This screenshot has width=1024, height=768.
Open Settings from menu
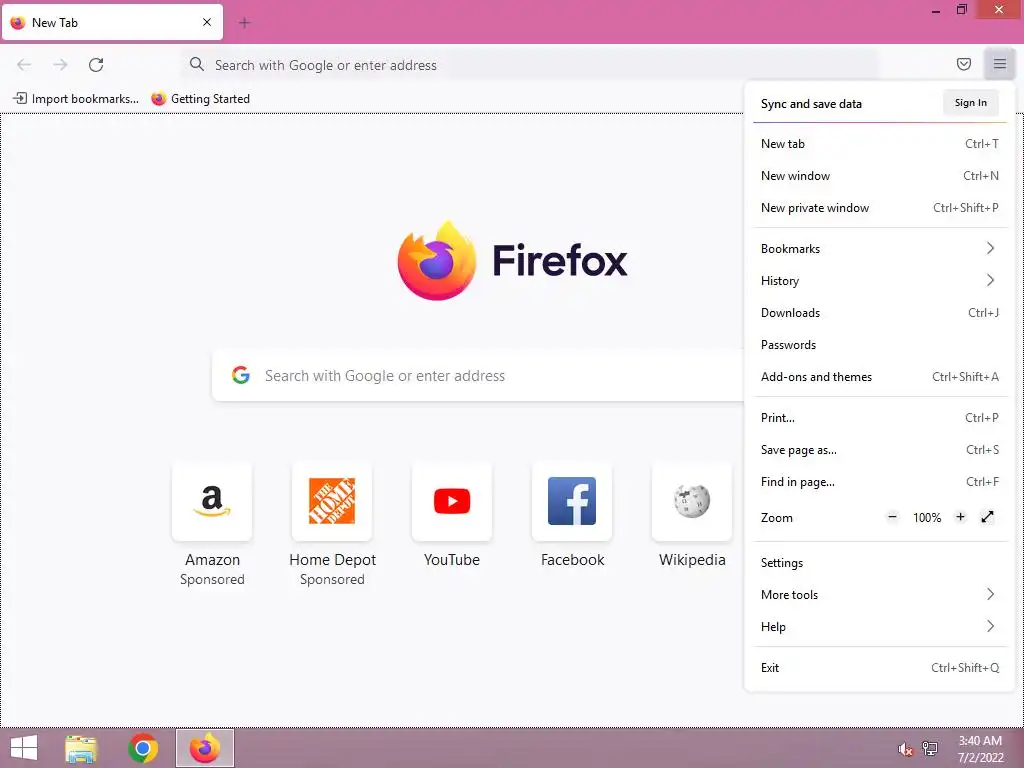coord(880,563)
